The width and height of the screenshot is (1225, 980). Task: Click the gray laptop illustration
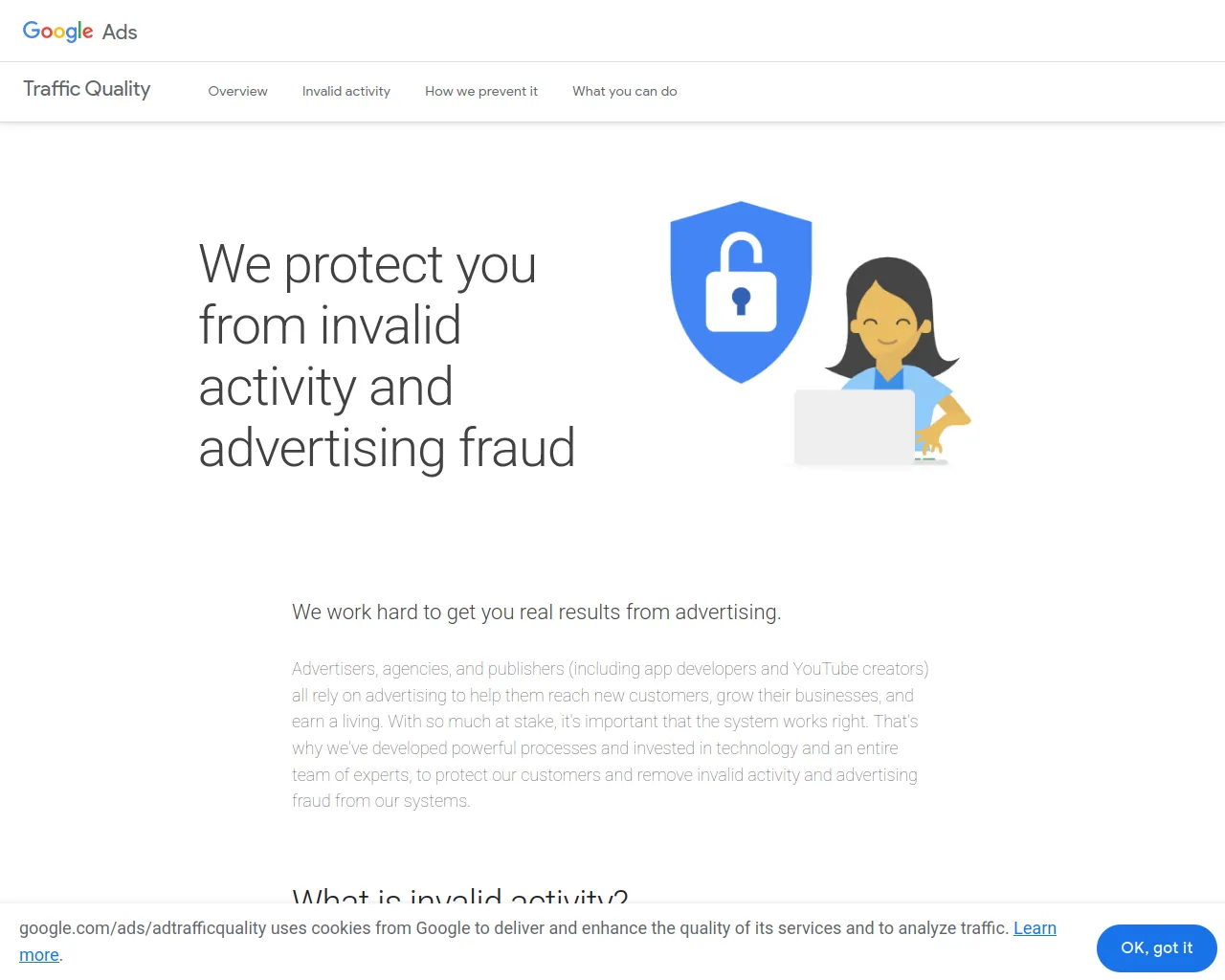click(x=854, y=427)
